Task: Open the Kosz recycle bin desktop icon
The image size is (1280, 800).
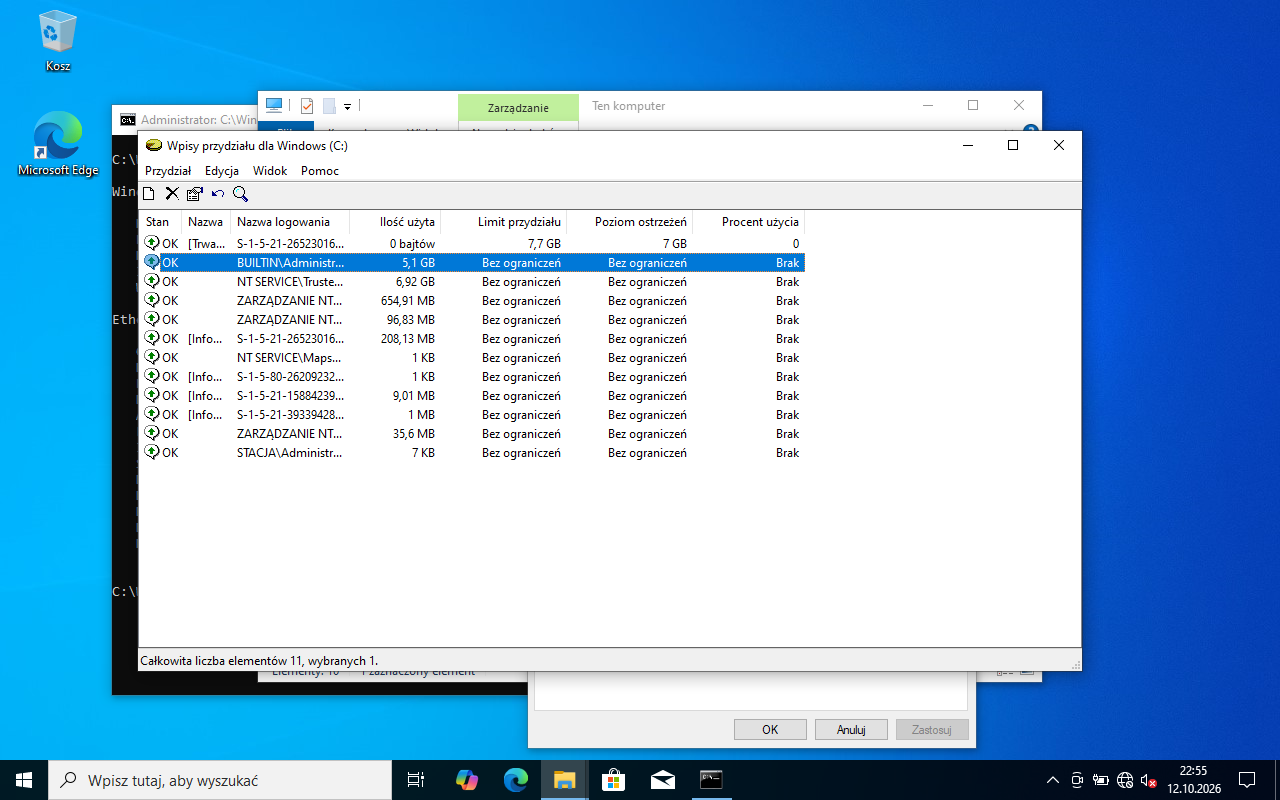Action: pyautogui.click(x=58, y=42)
